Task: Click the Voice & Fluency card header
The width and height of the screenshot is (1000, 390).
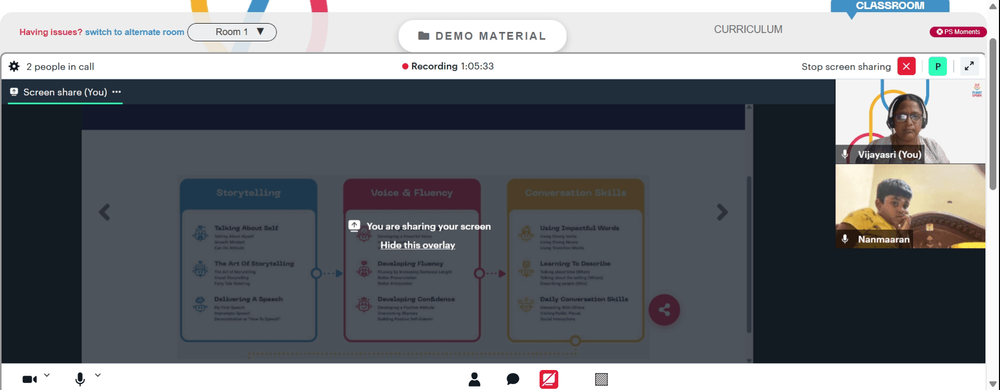Action: 412,192
